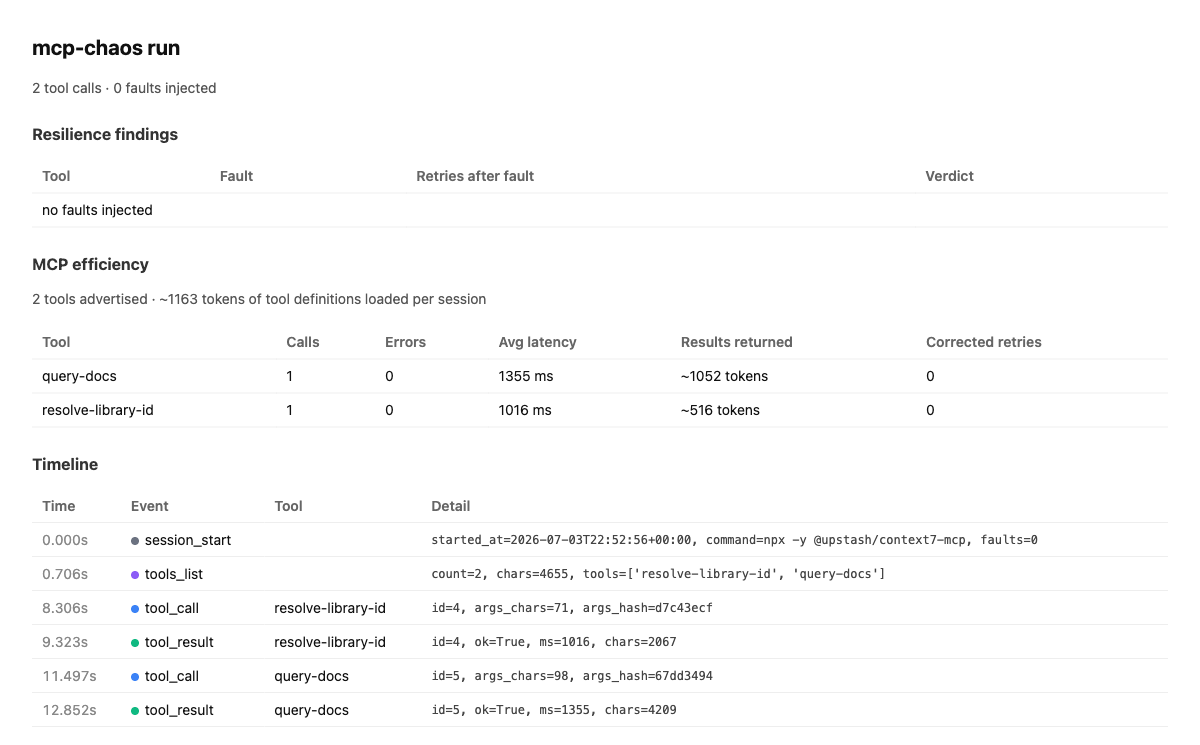Click the blue dot in the 11.497s row

(x=135, y=677)
